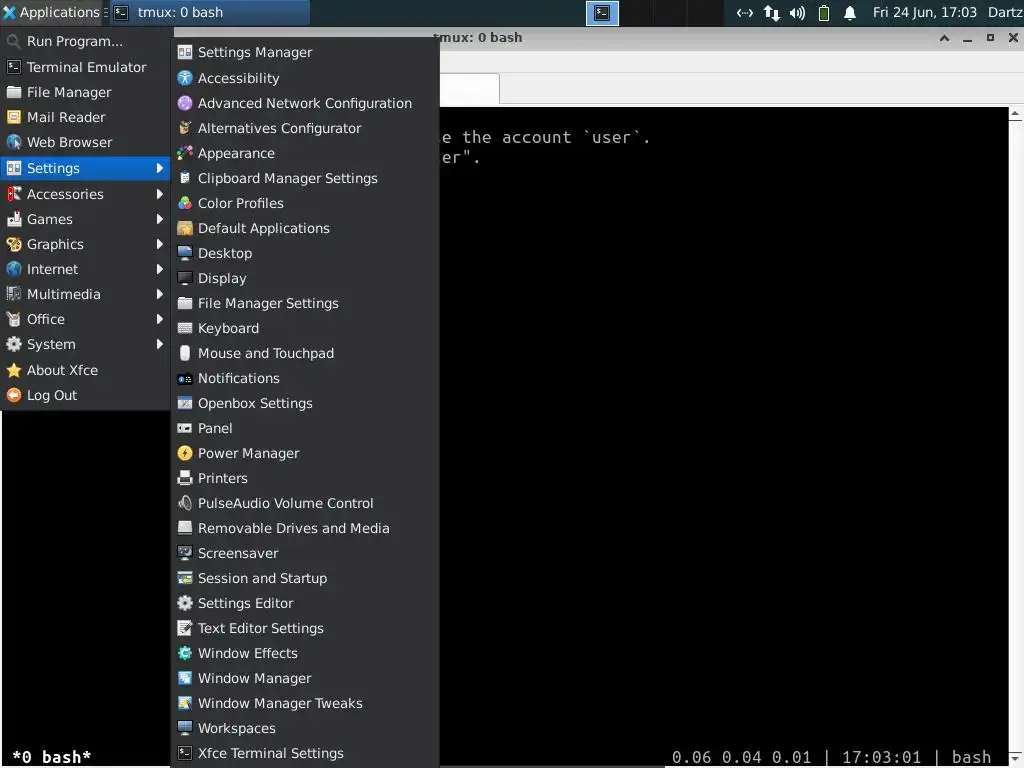Click the Settings submenu arrow

point(159,168)
